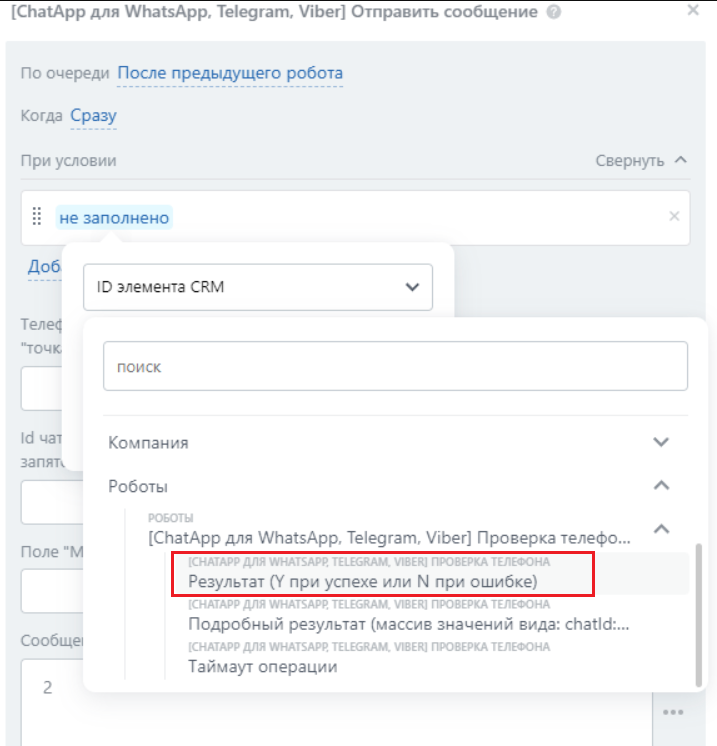Collapse the Роботы section
717x746 pixels.
coord(660,486)
